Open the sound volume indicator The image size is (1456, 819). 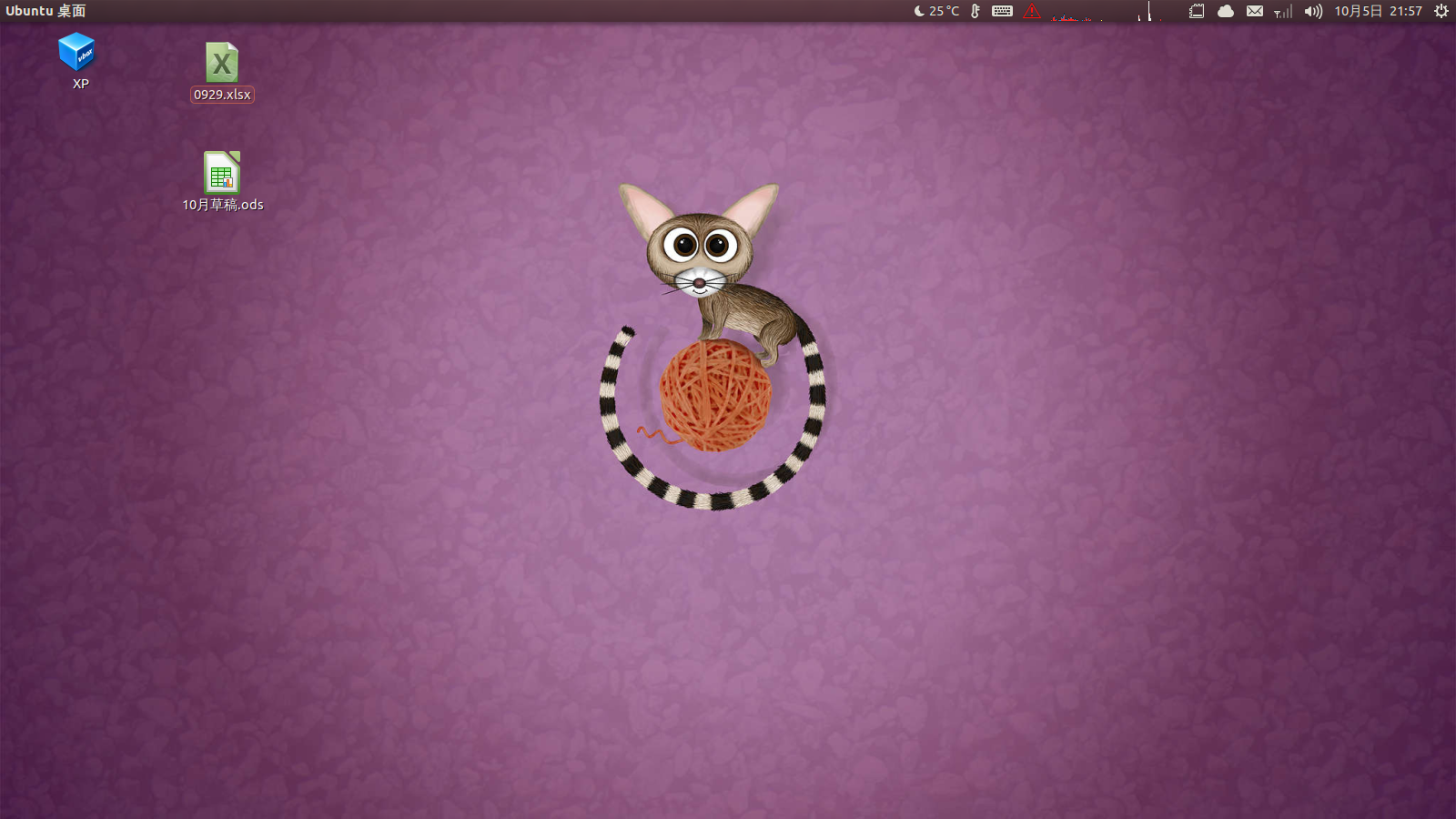point(1312,11)
